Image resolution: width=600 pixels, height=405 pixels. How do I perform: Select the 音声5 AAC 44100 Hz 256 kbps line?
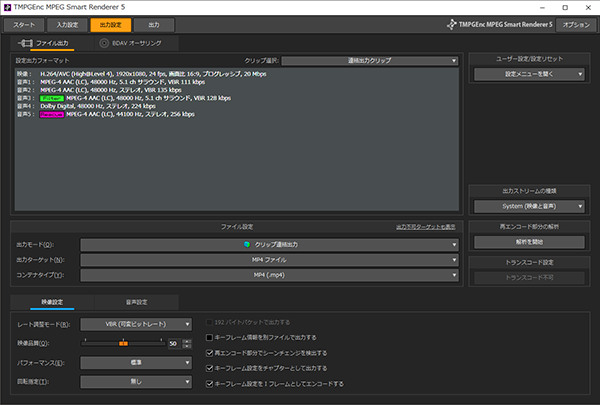click(x=106, y=114)
